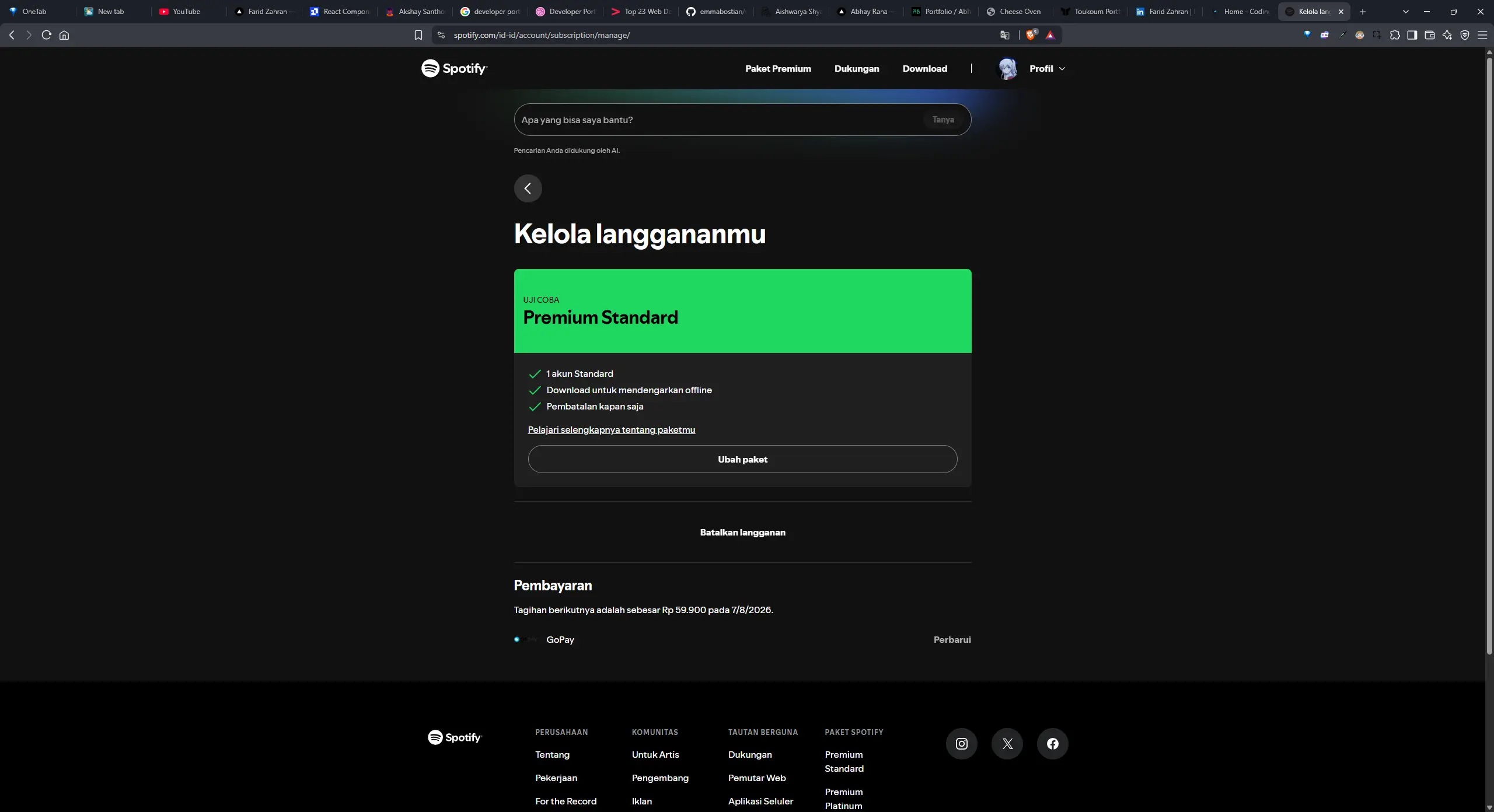Open the Brave Wallet icon

tap(1430, 35)
